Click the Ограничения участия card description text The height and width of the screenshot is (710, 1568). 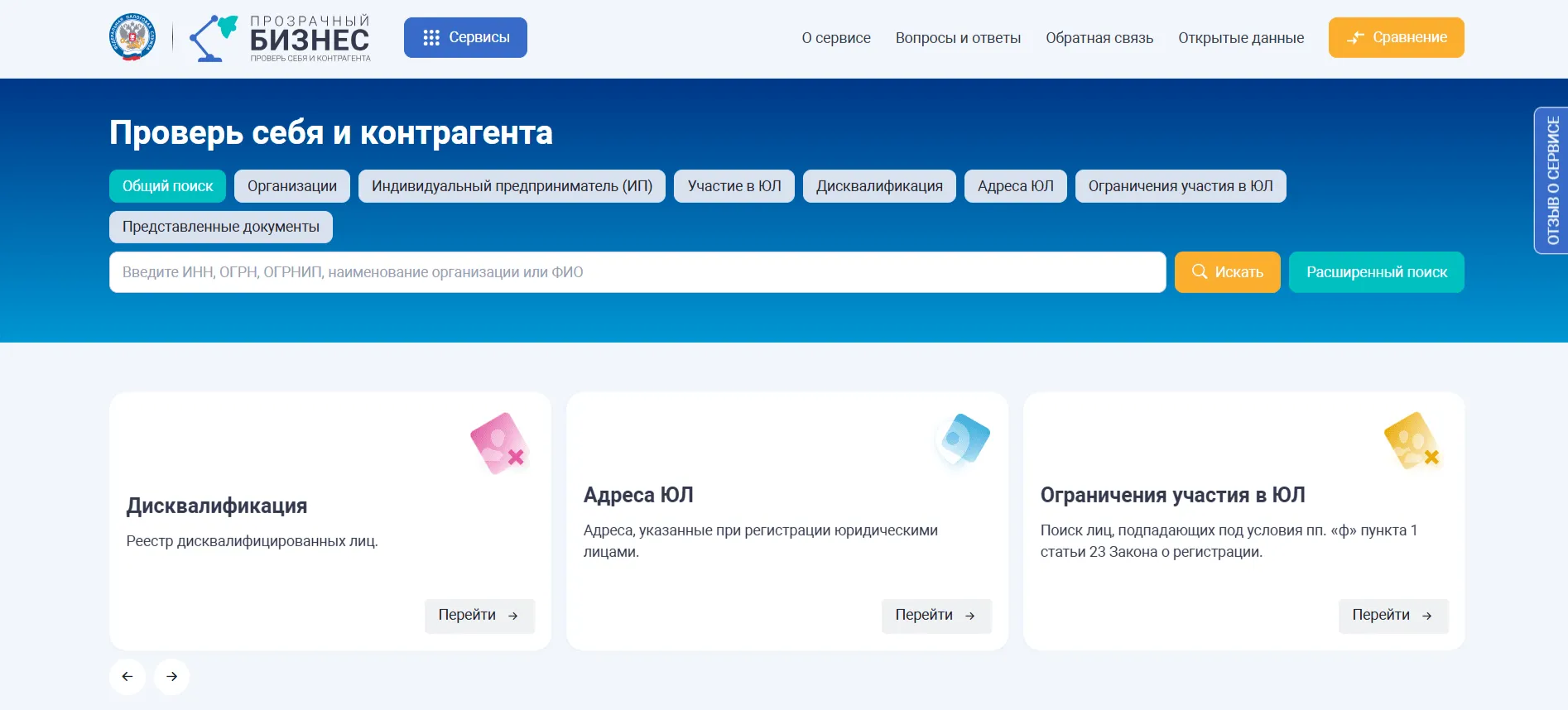tap(1229, 541)
